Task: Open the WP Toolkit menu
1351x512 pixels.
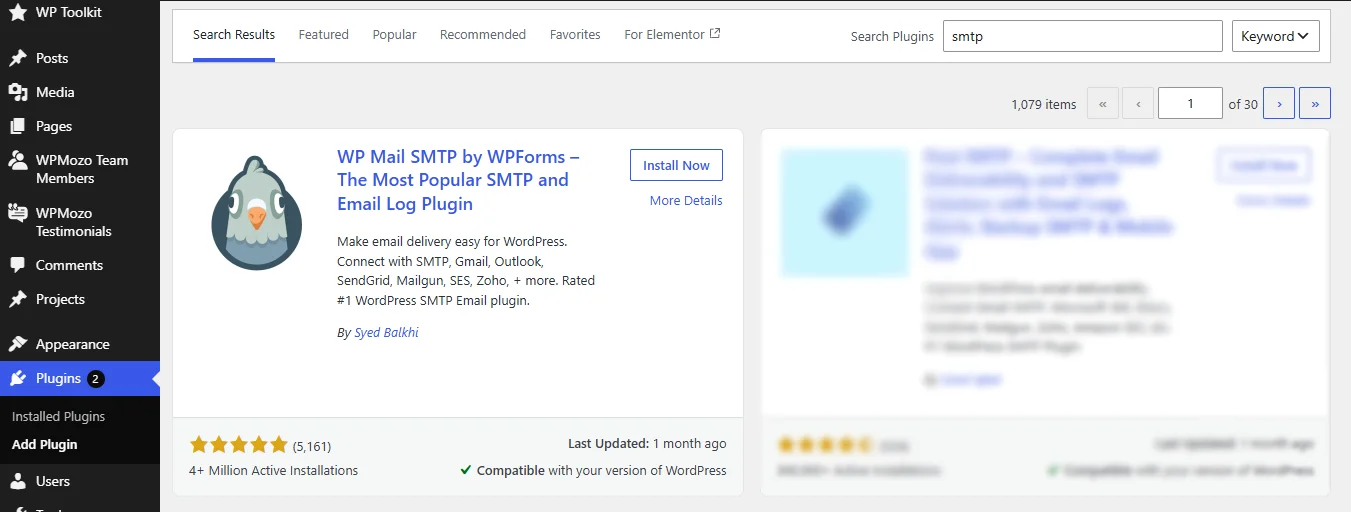Action: 80,12
